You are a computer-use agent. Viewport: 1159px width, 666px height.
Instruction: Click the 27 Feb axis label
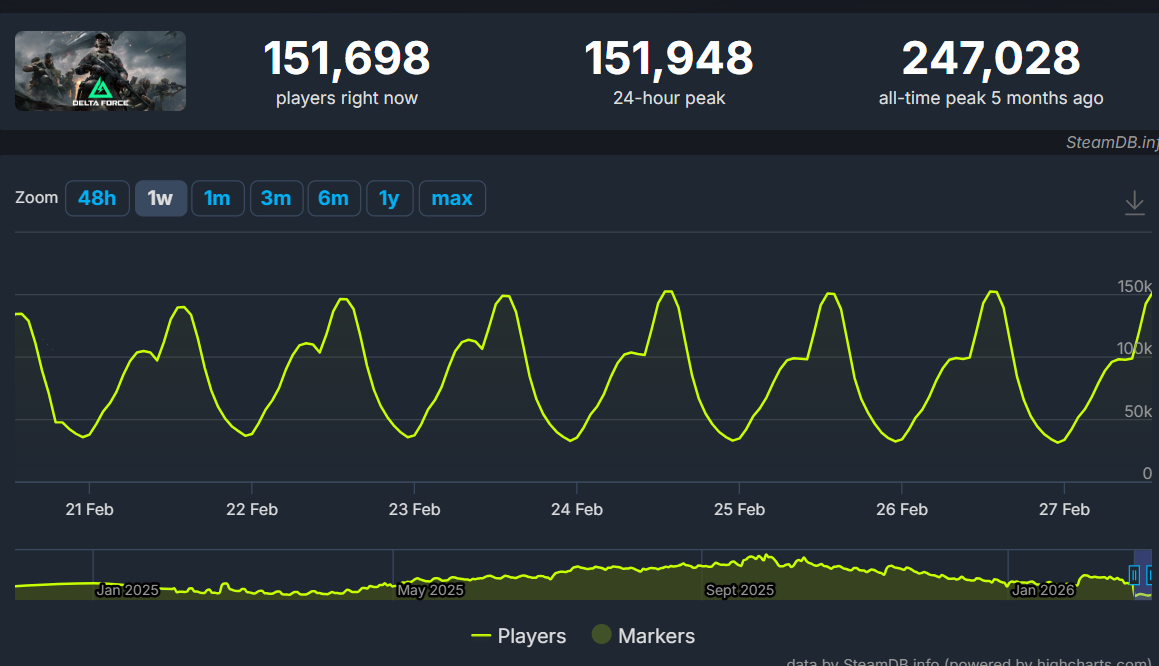(1064, 509)
